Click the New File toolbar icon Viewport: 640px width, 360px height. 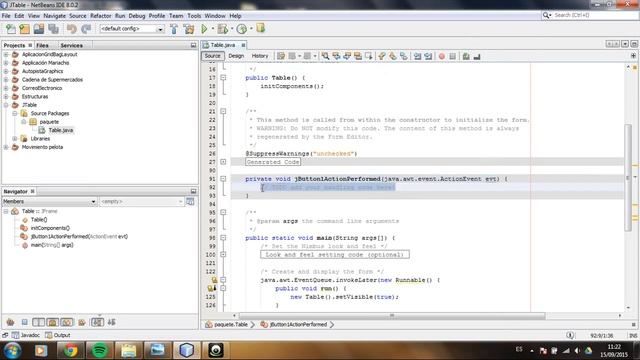11,29
